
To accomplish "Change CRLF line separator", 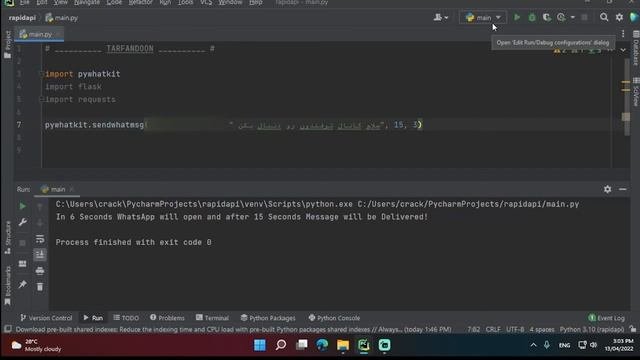I will point(493,329).
